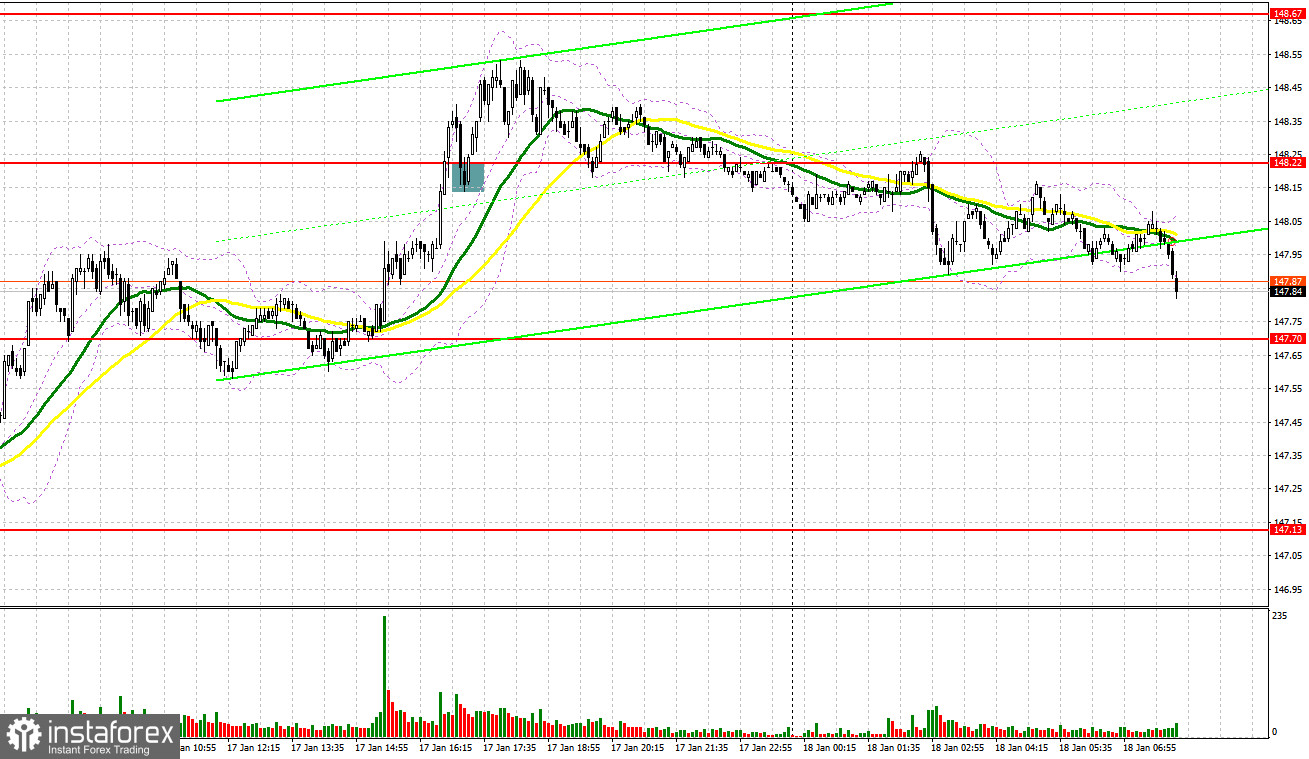Viewport: 1309px width, 759px height.
Task: Click the 18 Jan 06:55 time label
Action: click(x=1150, y=747)
